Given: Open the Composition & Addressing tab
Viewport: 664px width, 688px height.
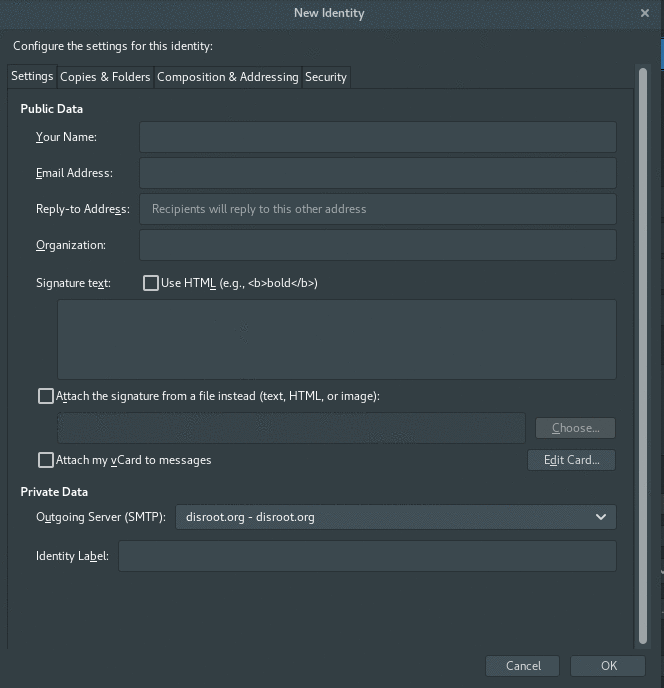Looking at the screenshot, I should pyautogui.click(x=227, y=77).
